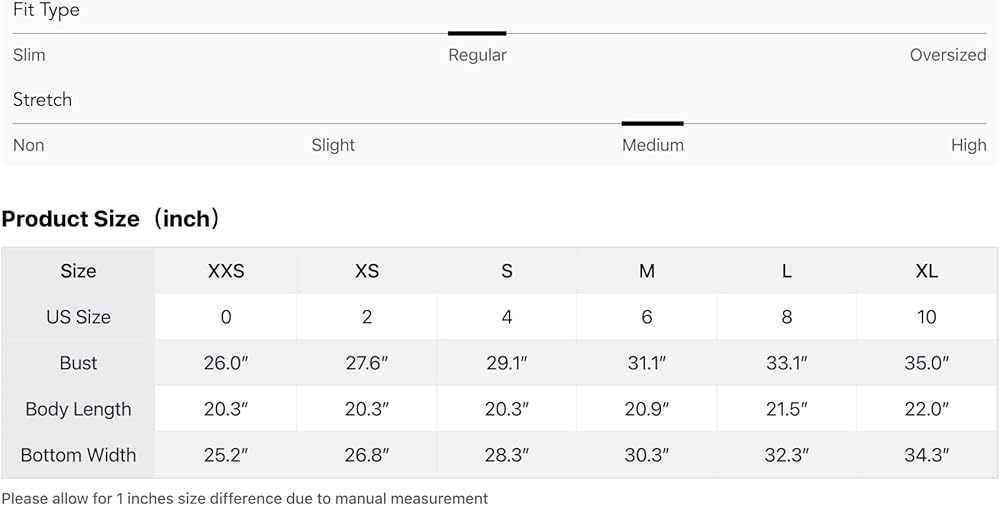This screenshot has width=1000, height=506.
Task: Click the XL size column header
Action: [x=927, y=271]
